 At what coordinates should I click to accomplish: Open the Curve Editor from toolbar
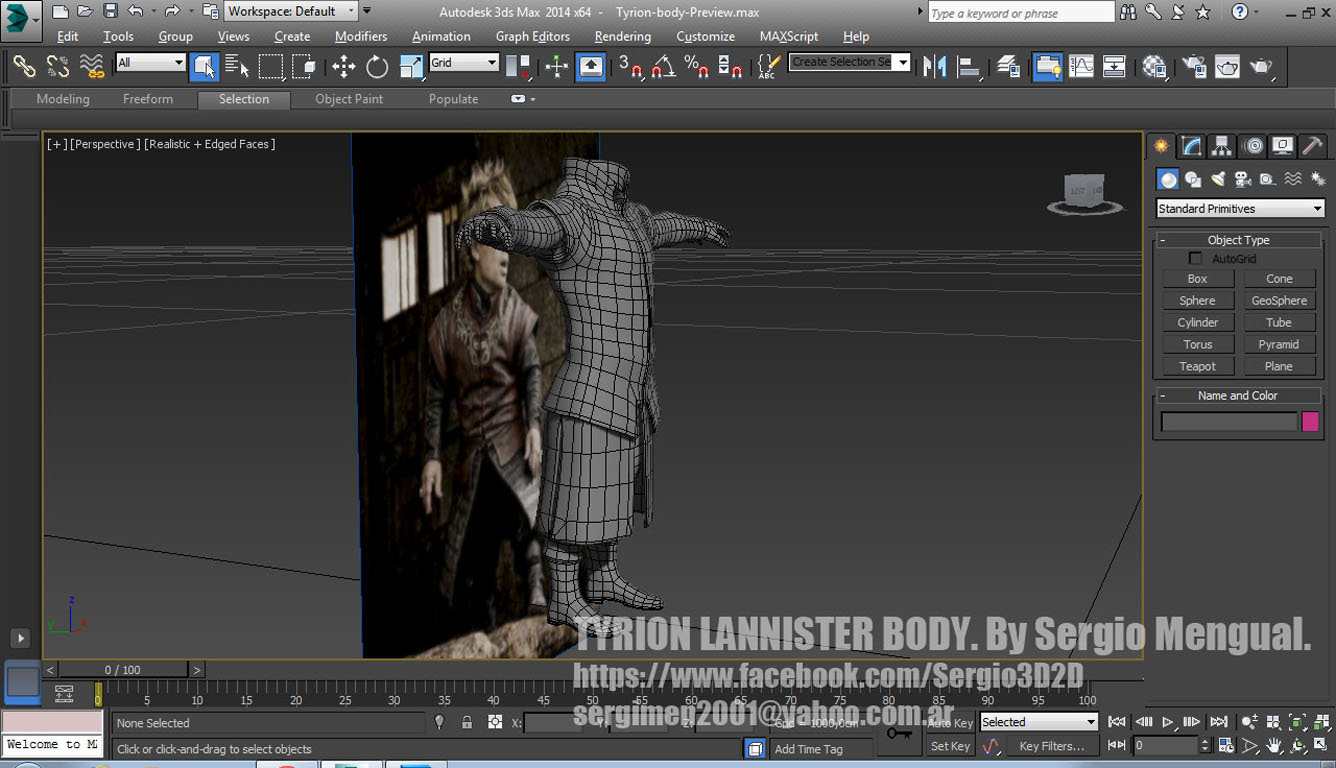1081,67
